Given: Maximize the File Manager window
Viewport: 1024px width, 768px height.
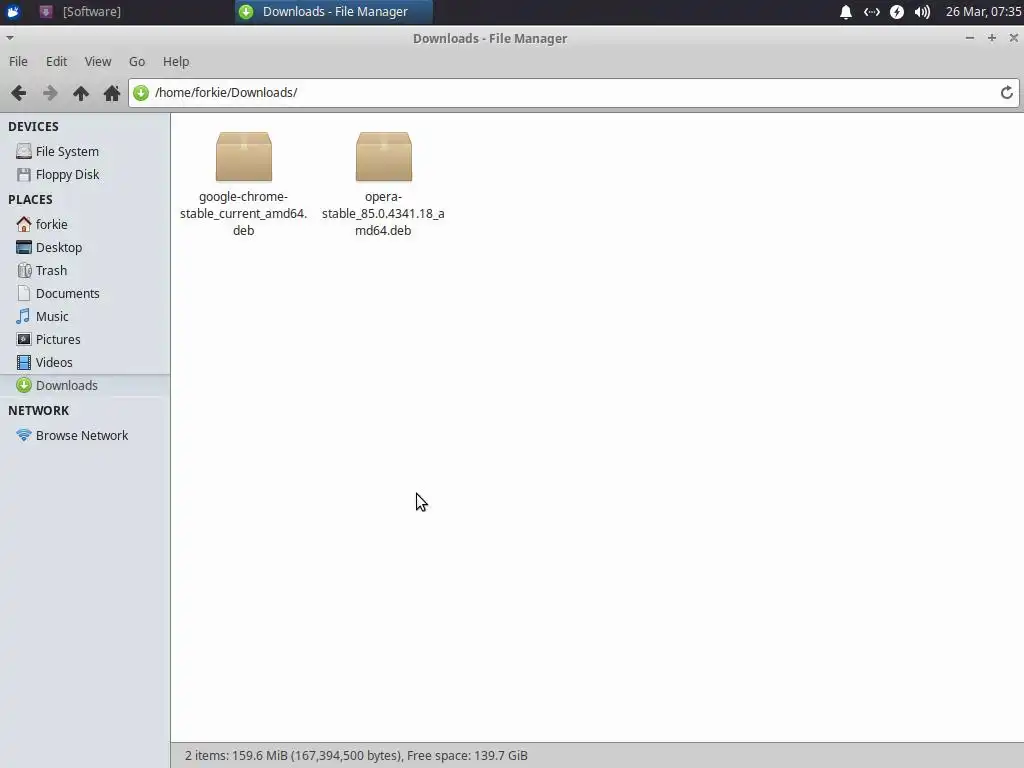Looking at the screenshot, I should [991, 38].
